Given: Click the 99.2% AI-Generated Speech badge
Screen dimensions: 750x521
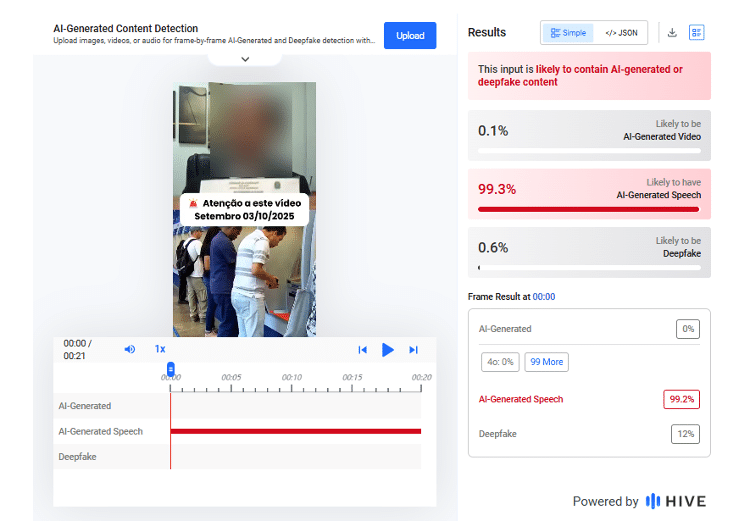Looking at the screenshot, I should click(x=682, y=399).
